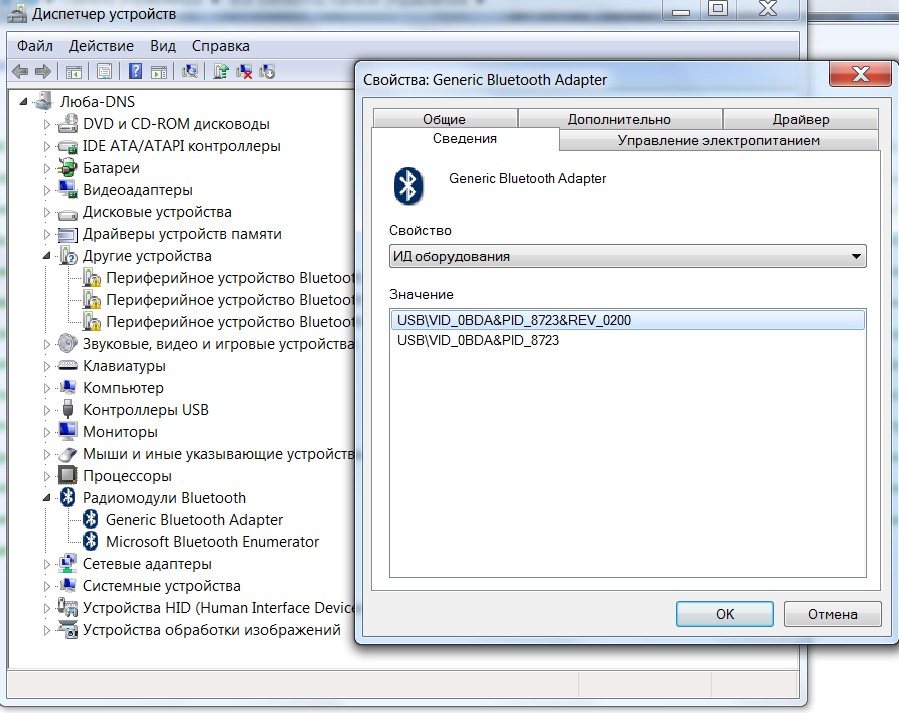The width and height of the screenshot is (899, 713).
Task: Toggle the action pane toolbar icon
Action: (x=159, y=72)
